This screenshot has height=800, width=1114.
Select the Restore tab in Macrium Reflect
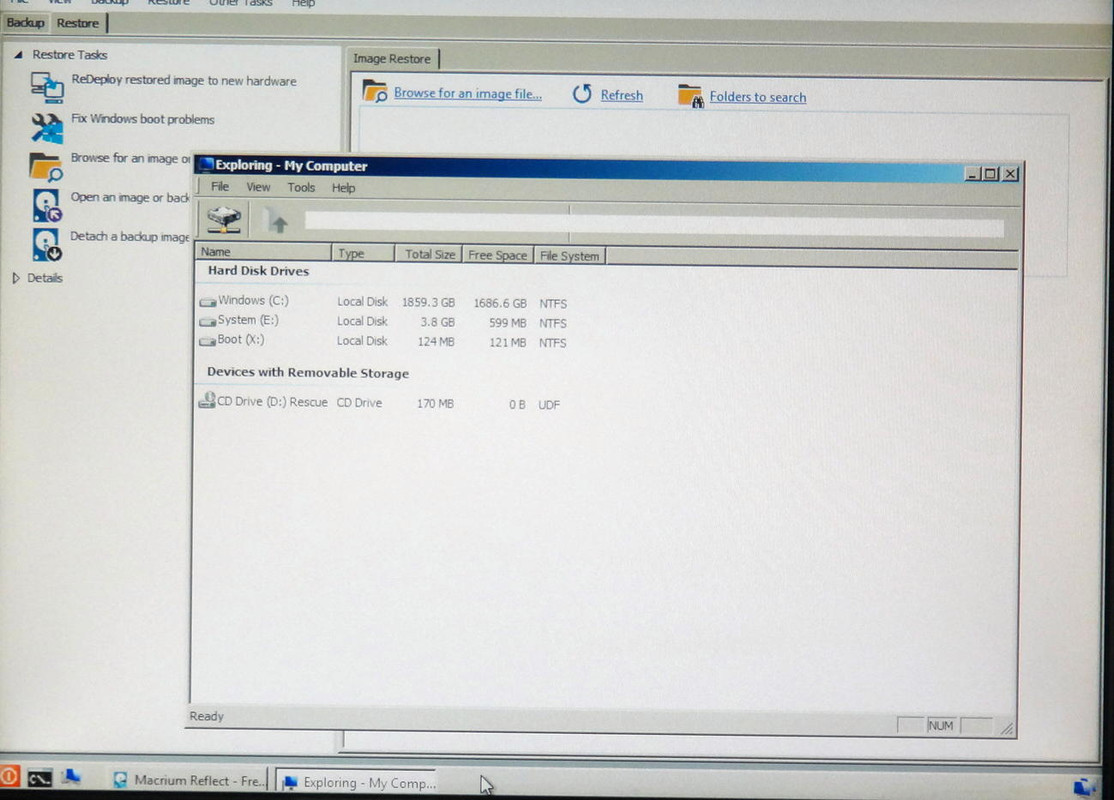coord(77,23)
